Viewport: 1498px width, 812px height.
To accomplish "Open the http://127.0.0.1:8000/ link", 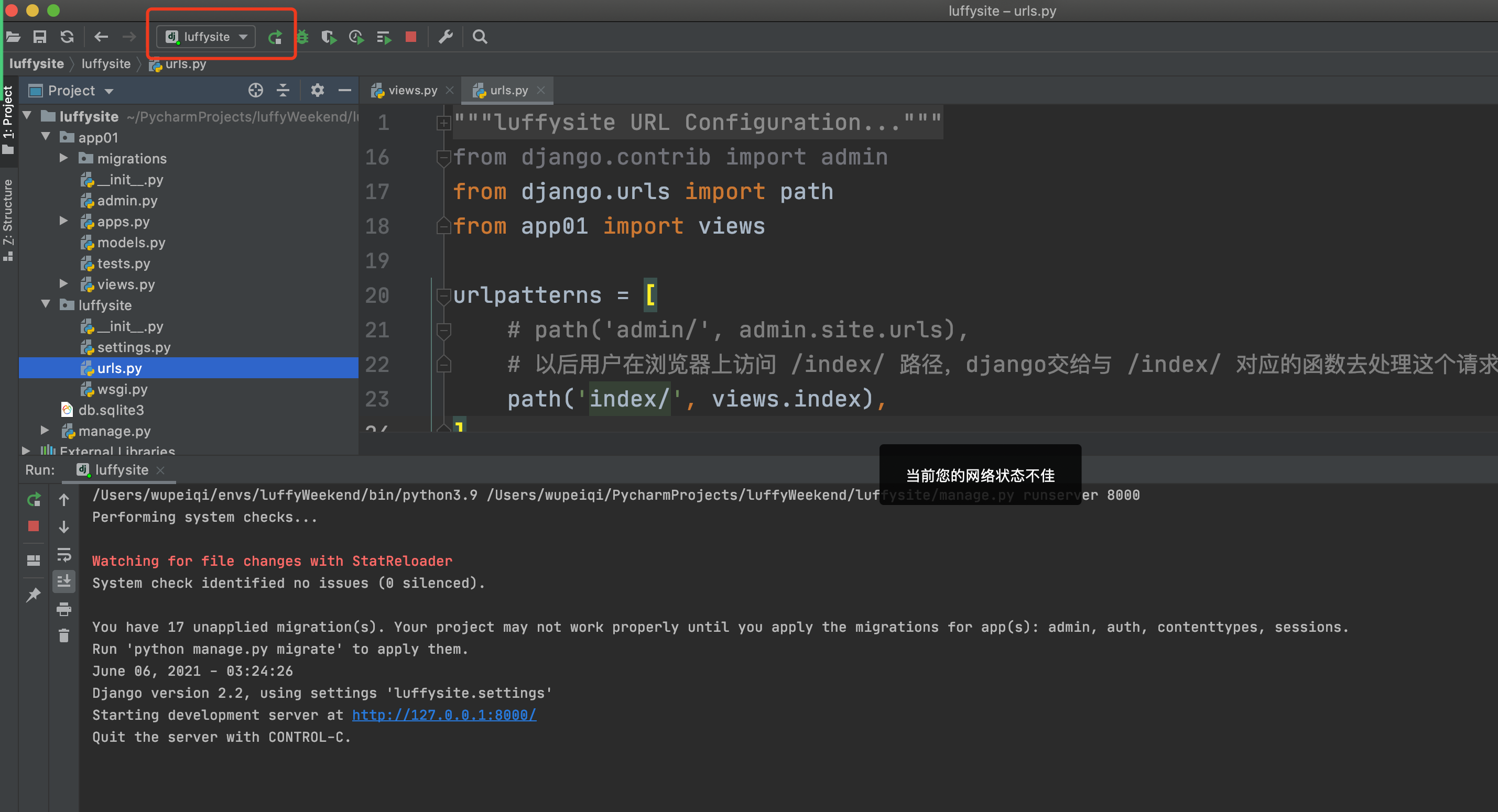I will 444,715.
